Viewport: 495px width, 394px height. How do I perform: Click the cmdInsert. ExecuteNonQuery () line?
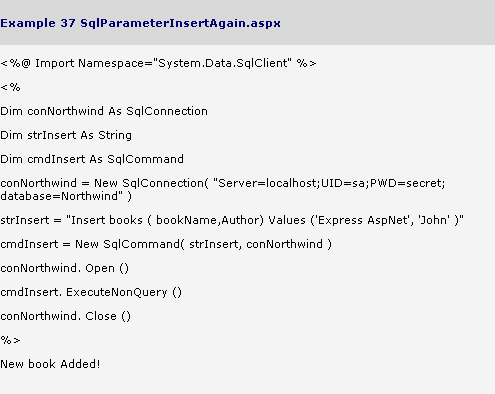(91, 292)
